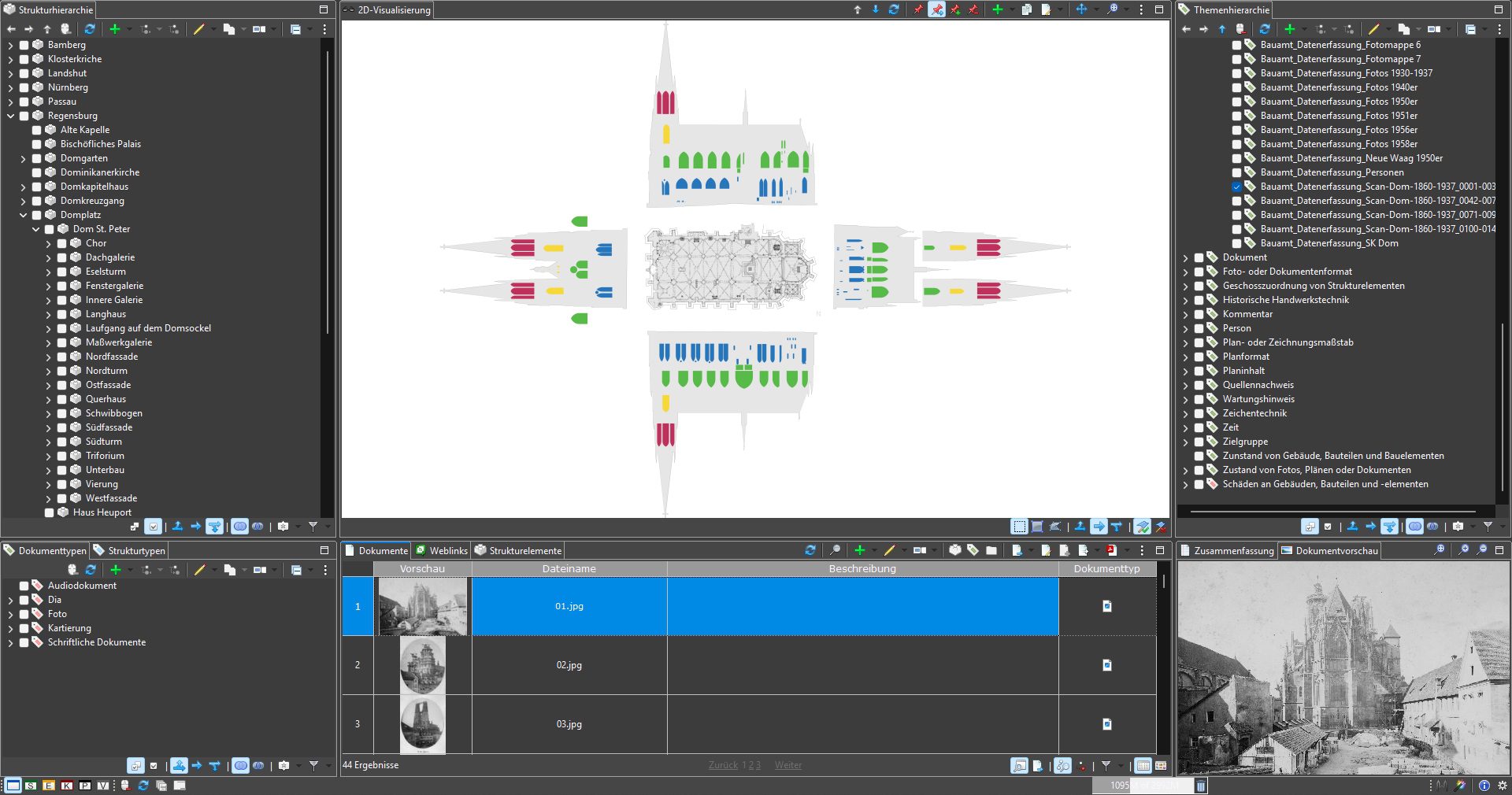This screenshot has height=795, width=1512.
Task: Click the blue info icon in status bar
Action: point(1484,786)
